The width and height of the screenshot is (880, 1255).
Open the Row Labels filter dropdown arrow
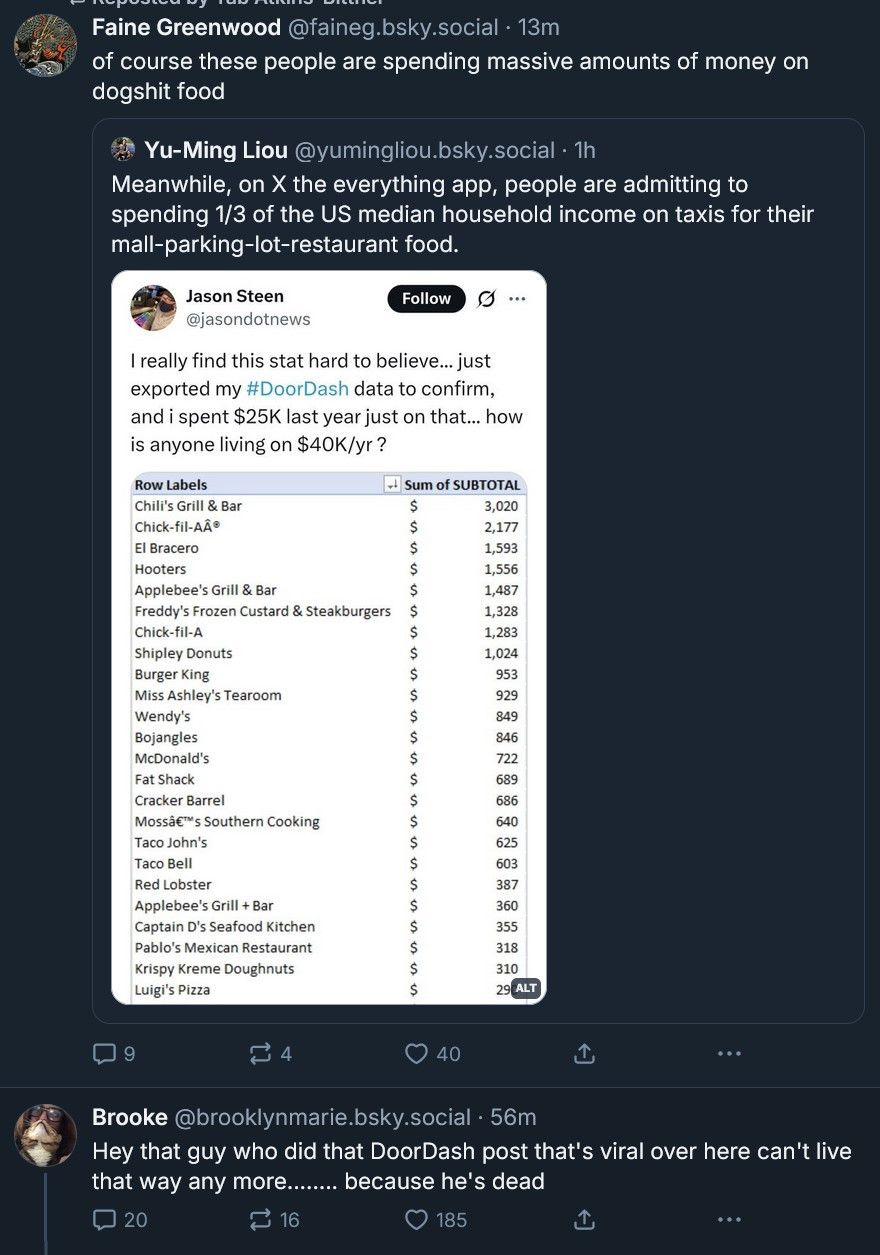pyautogui.click(x=393, y=485)
